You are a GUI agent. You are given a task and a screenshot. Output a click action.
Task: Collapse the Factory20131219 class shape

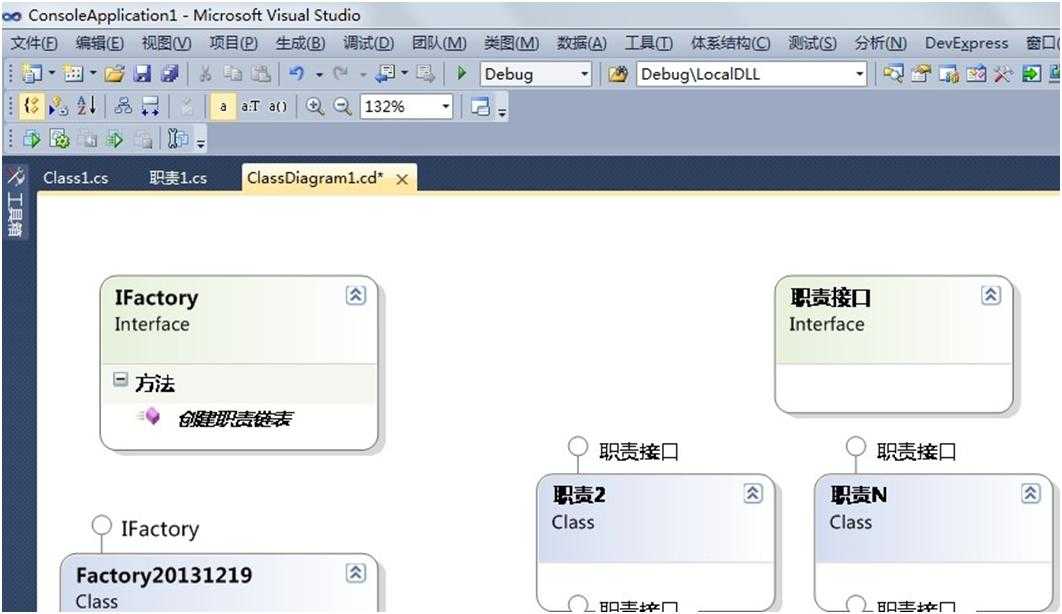click(x=356, y=573)
